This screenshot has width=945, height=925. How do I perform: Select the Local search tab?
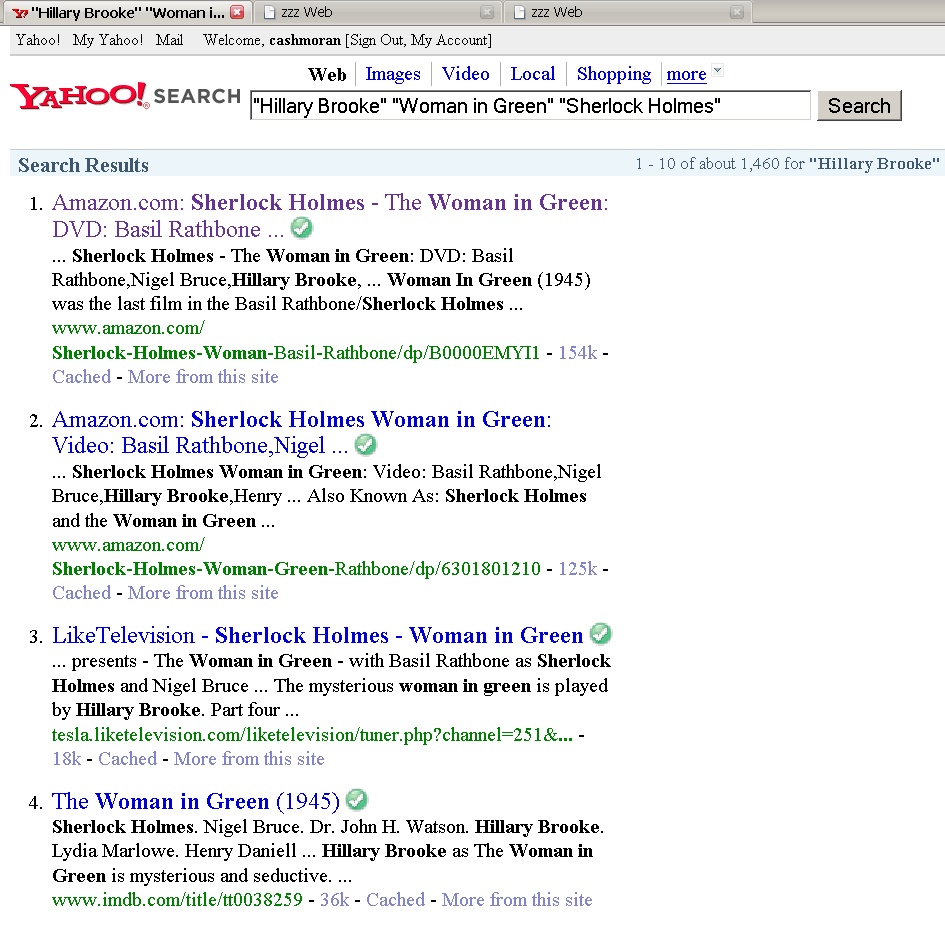[x=533, y=74]
